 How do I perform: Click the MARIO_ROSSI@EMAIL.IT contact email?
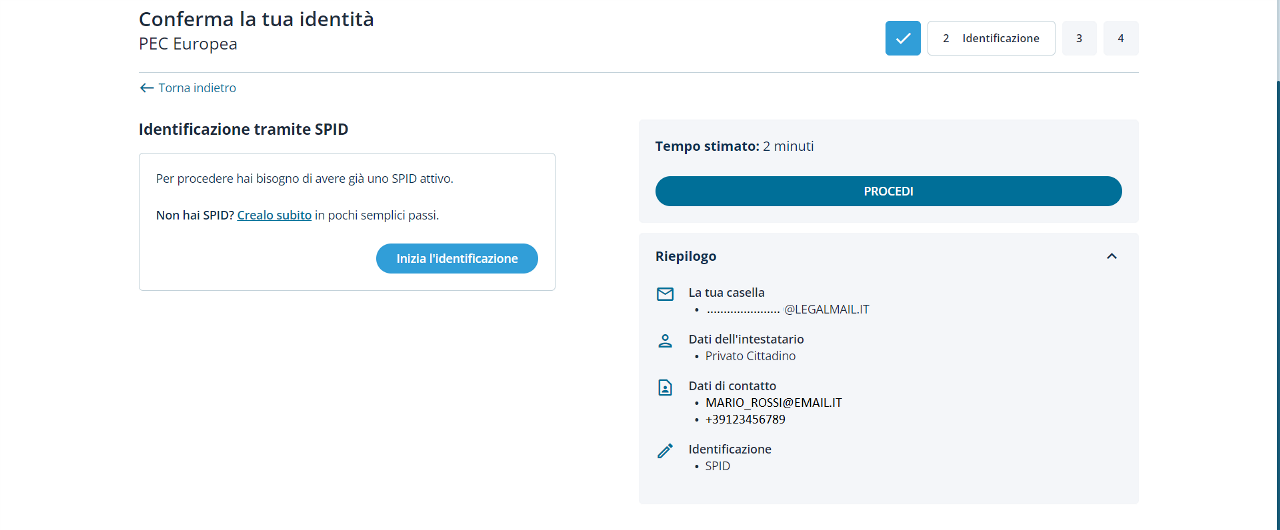[x=773, y=403]
